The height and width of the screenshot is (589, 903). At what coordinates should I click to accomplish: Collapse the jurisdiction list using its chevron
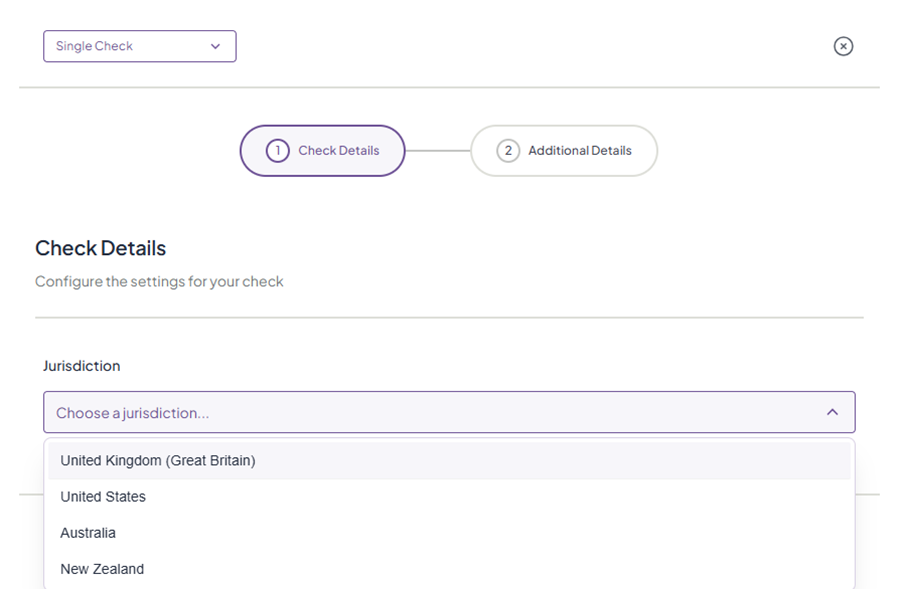pos(832,412)
